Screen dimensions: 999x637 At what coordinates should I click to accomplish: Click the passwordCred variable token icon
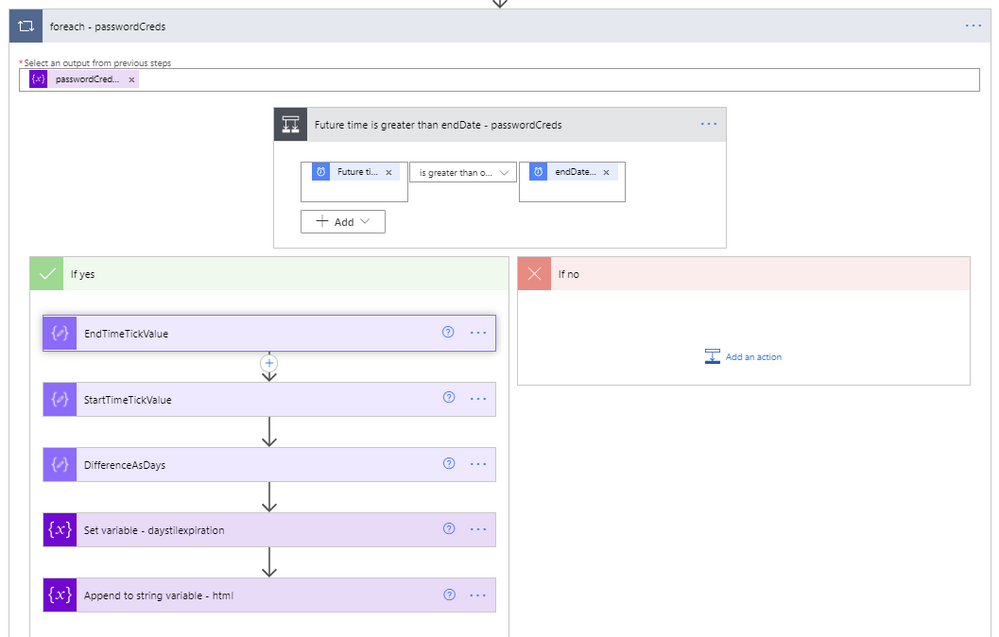pos(38,79)
